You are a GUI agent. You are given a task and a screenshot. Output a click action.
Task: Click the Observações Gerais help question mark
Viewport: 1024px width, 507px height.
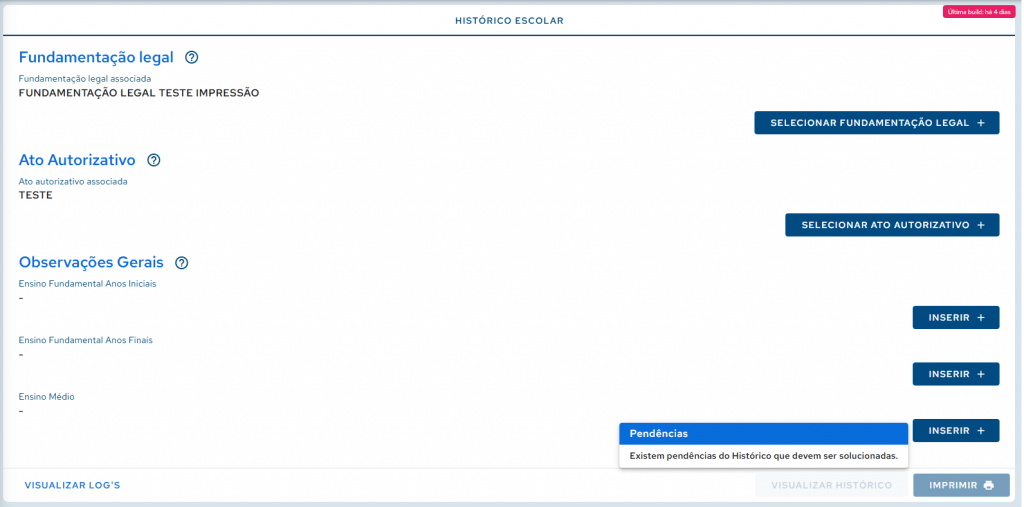pyautogui.click(x=181, y=263)
